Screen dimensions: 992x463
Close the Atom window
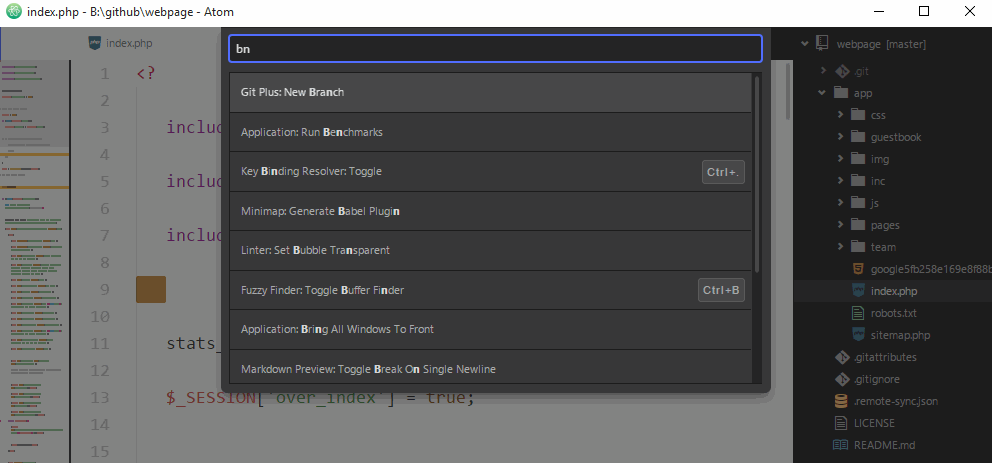(969, 11)
